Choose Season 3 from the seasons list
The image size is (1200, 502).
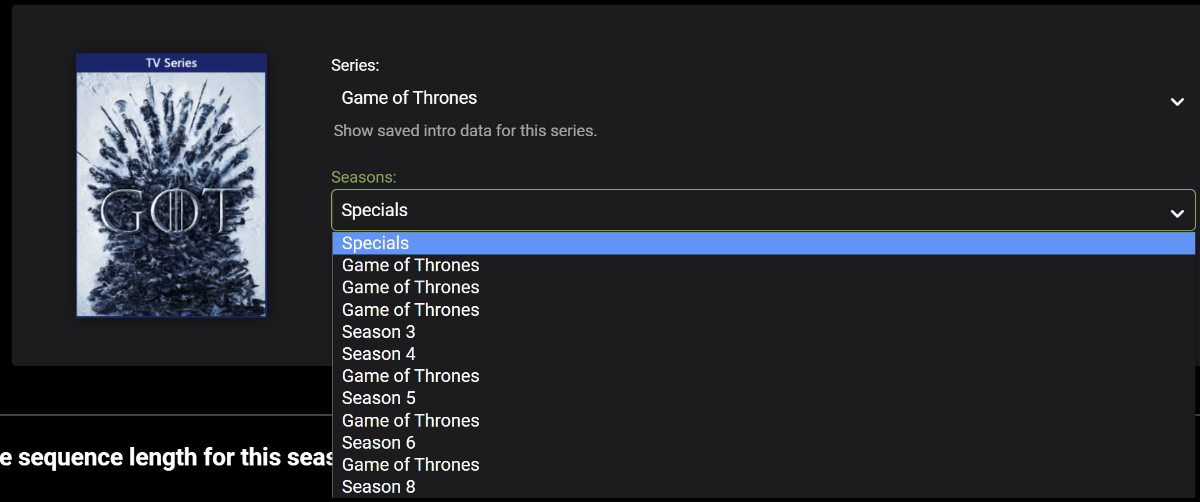point(378,332)
